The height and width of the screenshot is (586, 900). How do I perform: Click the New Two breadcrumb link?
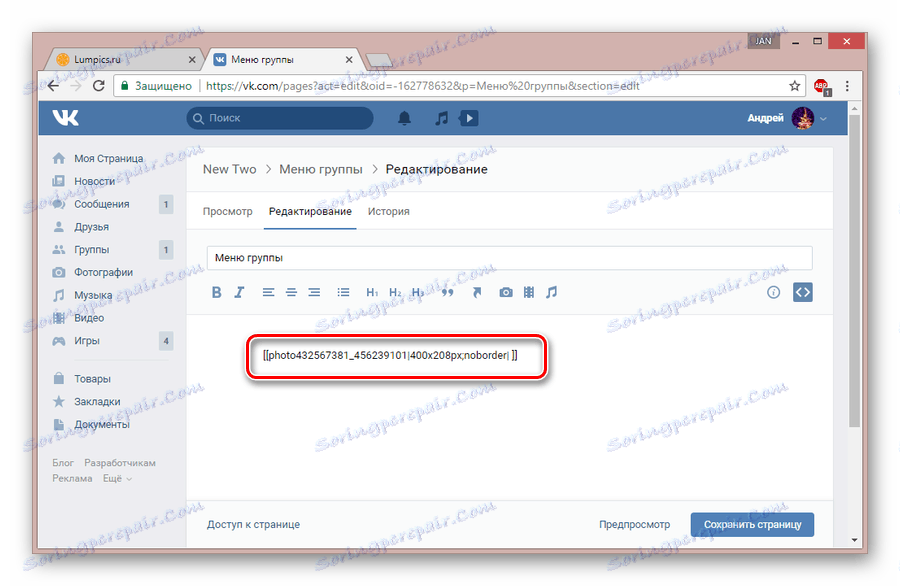[x=230, y=169]
